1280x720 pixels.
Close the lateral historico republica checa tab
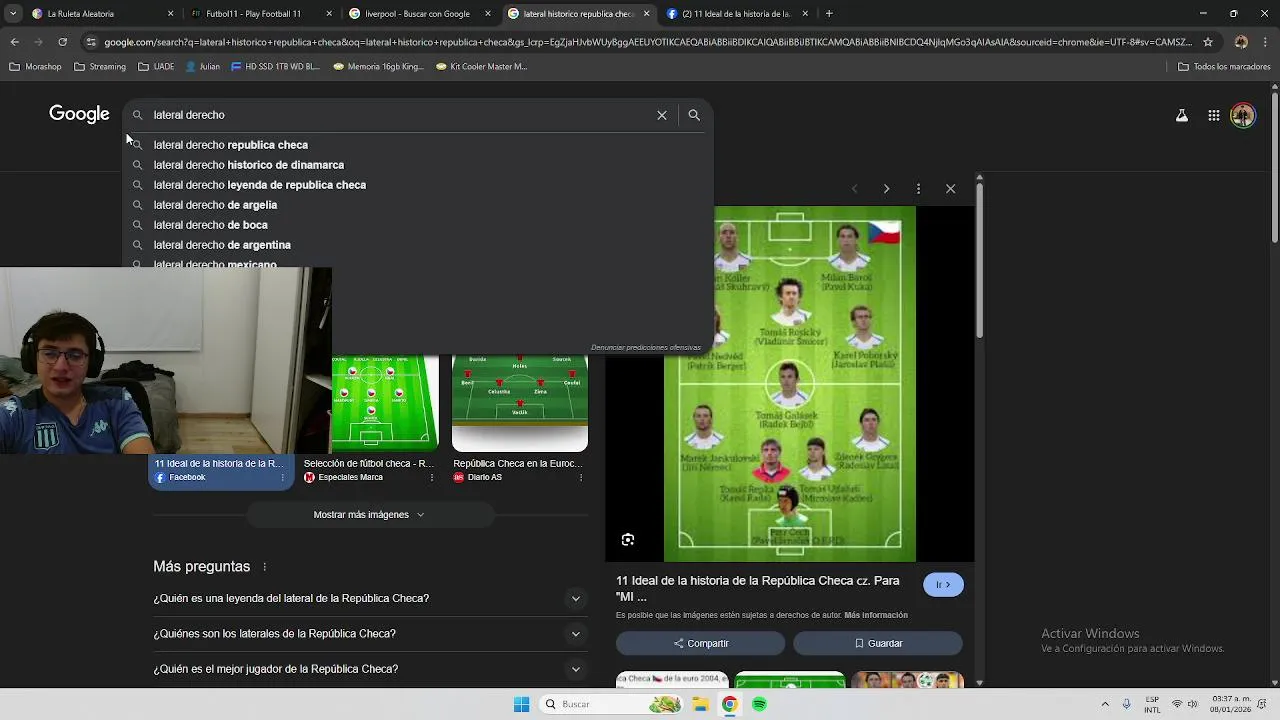(646, 14)
